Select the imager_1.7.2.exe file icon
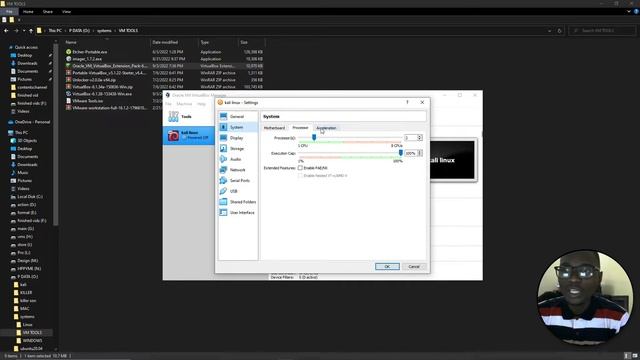The height and width of the screenshot is (360, 640). click(x=69, y=59)
